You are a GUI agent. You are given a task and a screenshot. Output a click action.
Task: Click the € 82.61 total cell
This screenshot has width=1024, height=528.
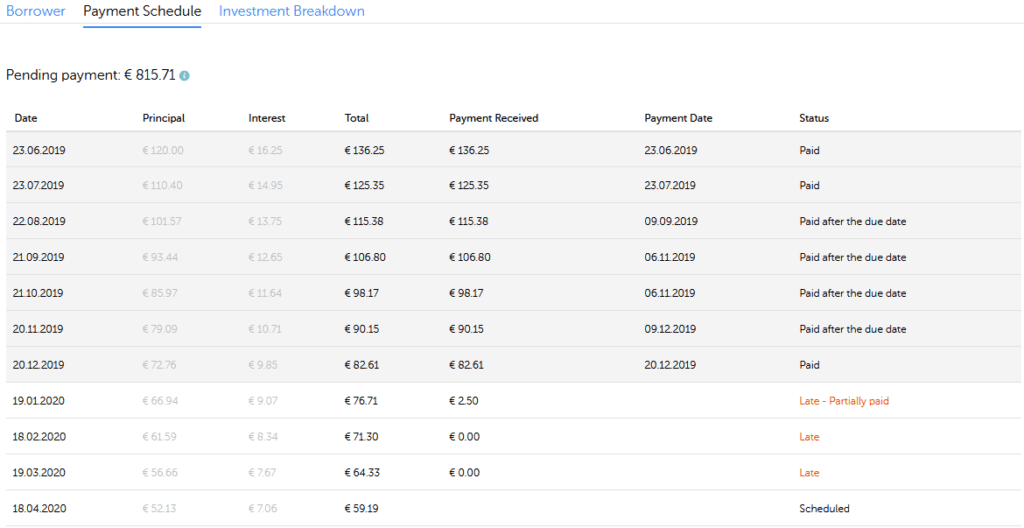tap(362, 365)
